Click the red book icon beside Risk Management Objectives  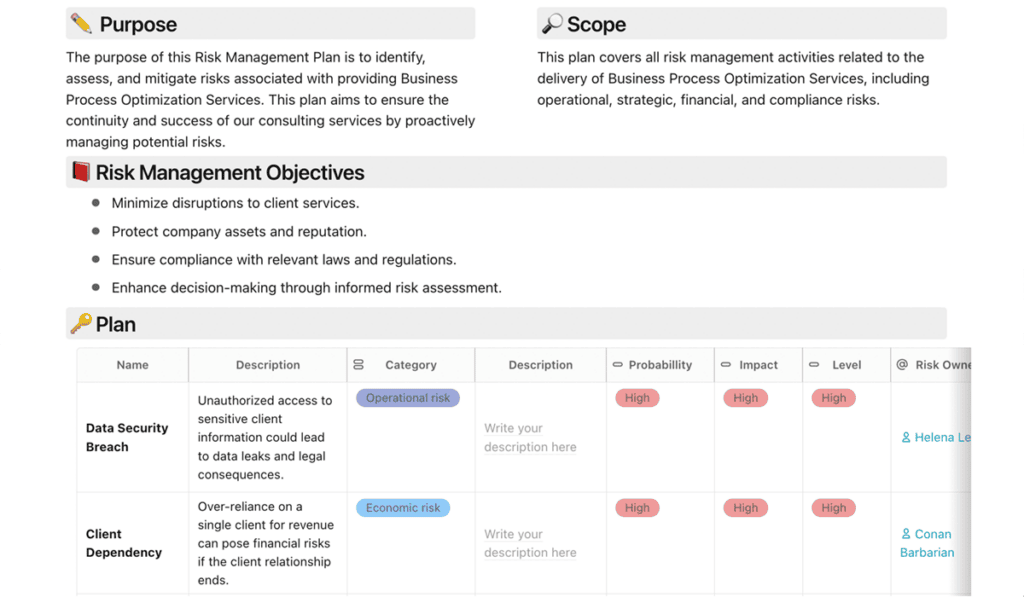click(x=80, y=172)
